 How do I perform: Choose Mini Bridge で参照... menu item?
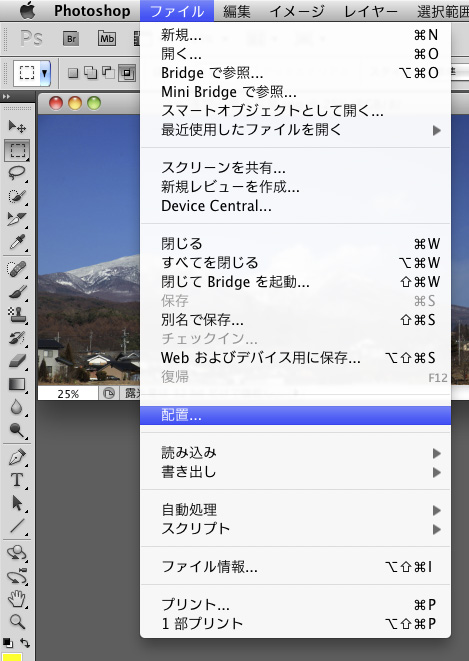click(295, 91)
